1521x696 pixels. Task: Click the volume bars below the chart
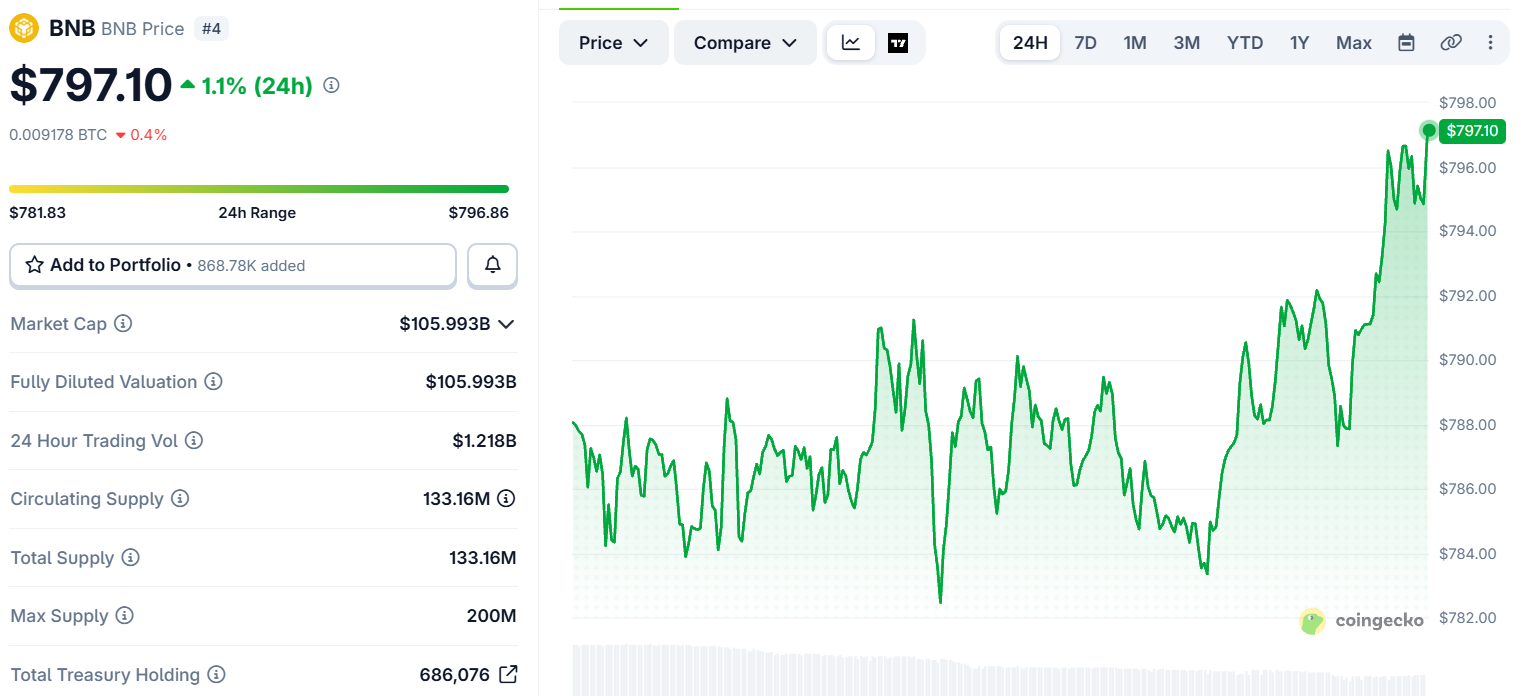(x=1000, y=670)
